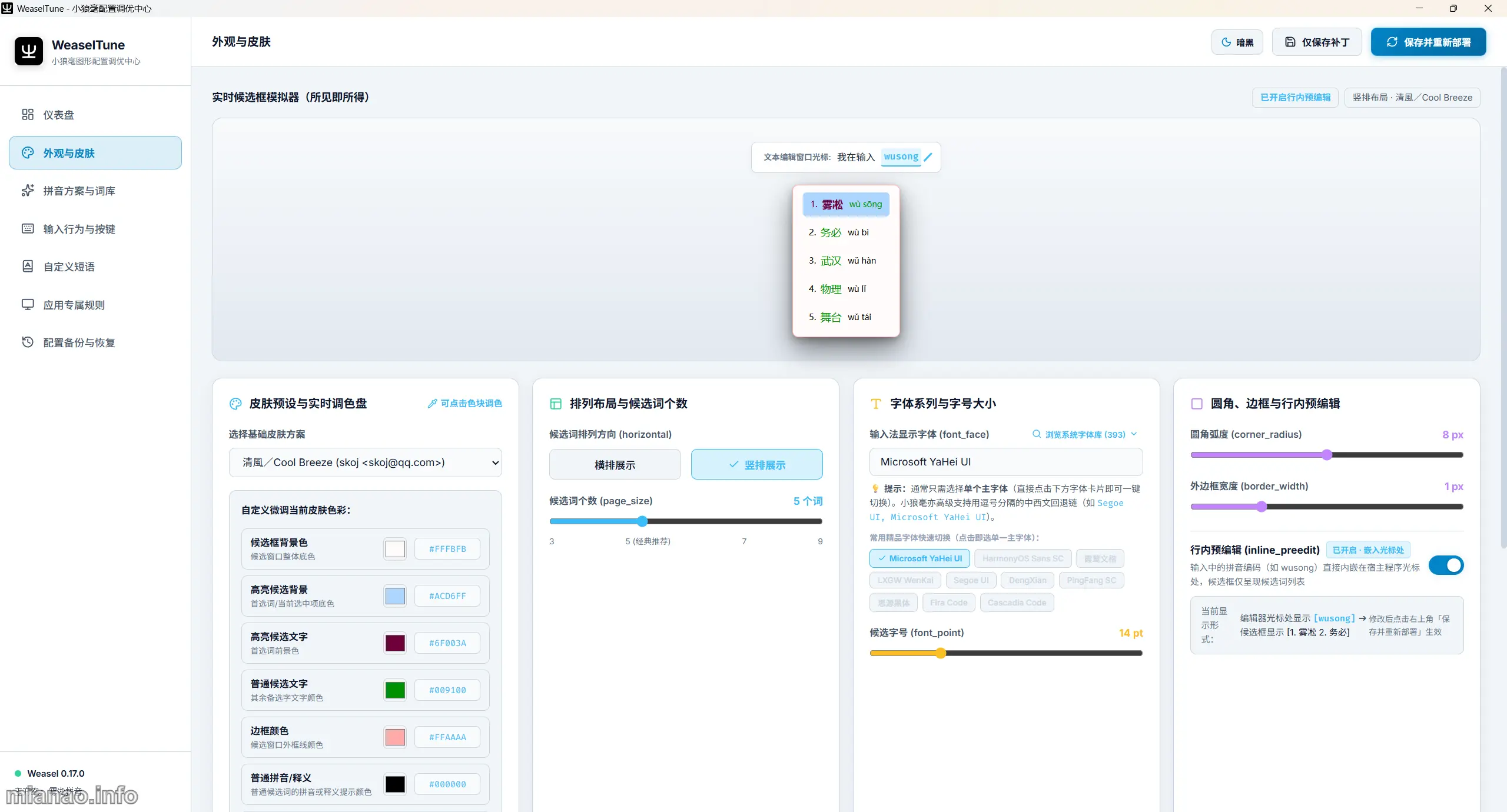The height and width of the screenshot is (812, 1507).
Task: Click the pencil edit icon beside wusong
Action: (928, 157)
